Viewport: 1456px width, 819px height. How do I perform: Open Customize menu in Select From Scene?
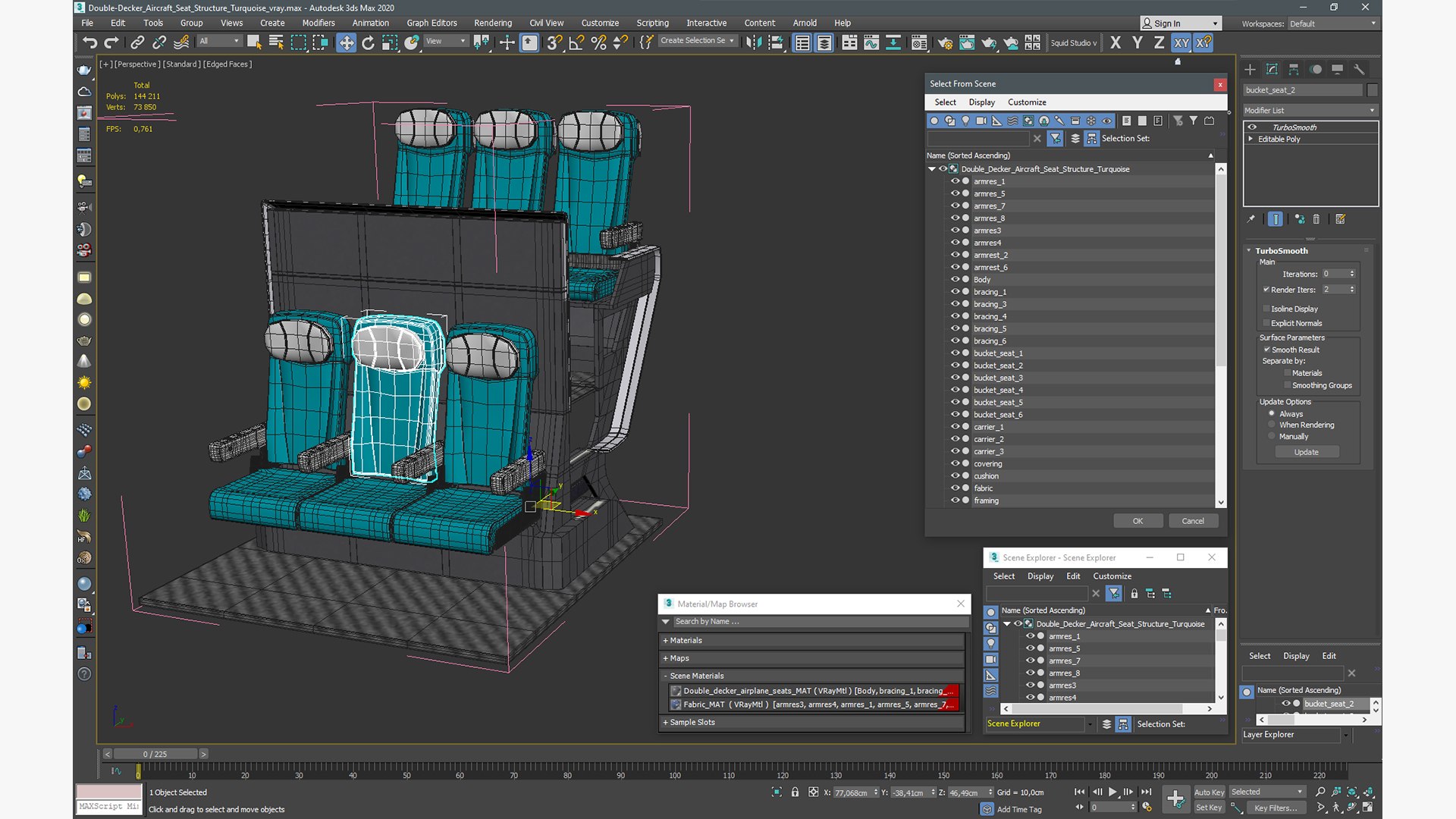click(1027, 102)
